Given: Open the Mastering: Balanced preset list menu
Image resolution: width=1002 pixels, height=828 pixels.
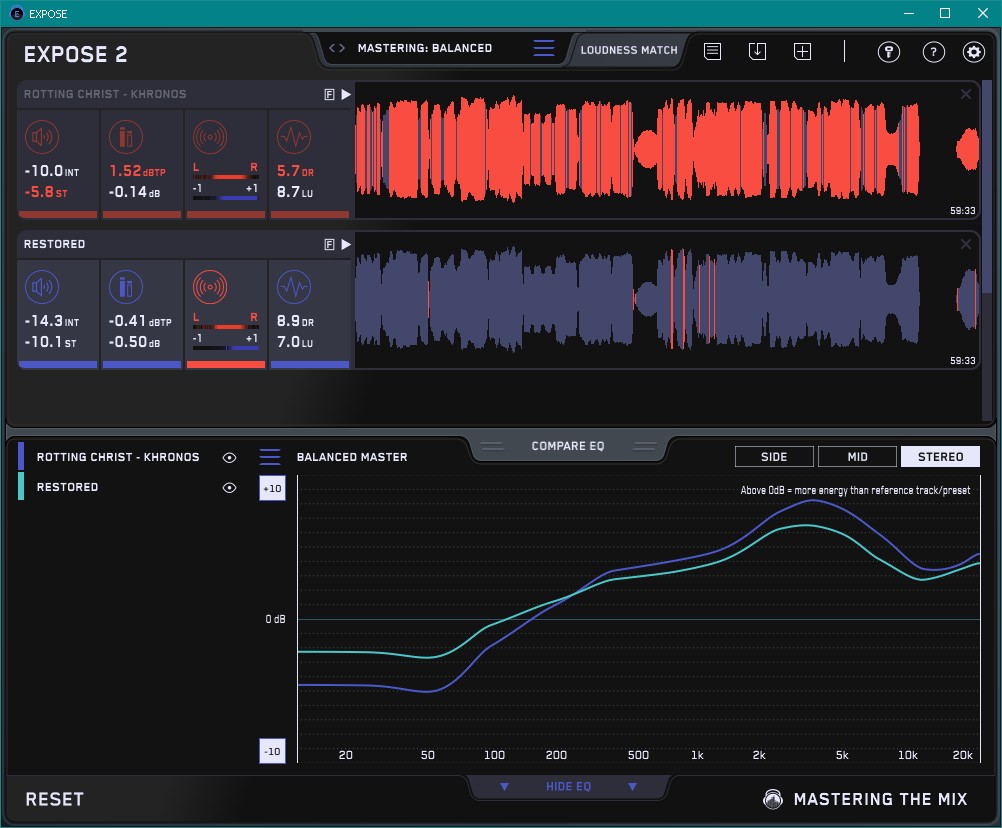Looking at the screenshot, I should [x=543, y=48].
